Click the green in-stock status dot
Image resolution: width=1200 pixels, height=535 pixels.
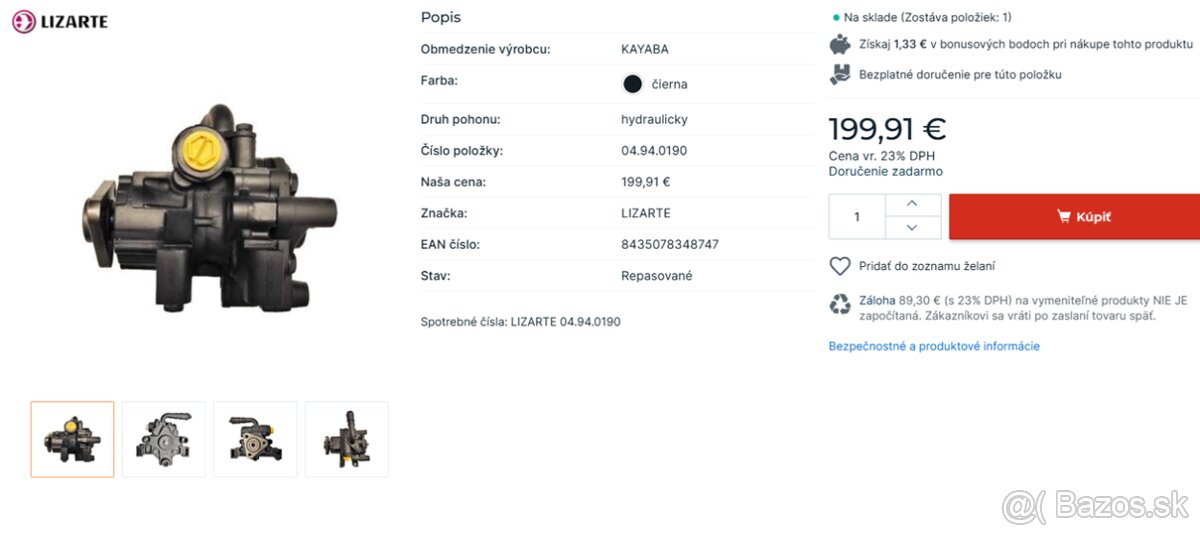click(x=836, y=17)
